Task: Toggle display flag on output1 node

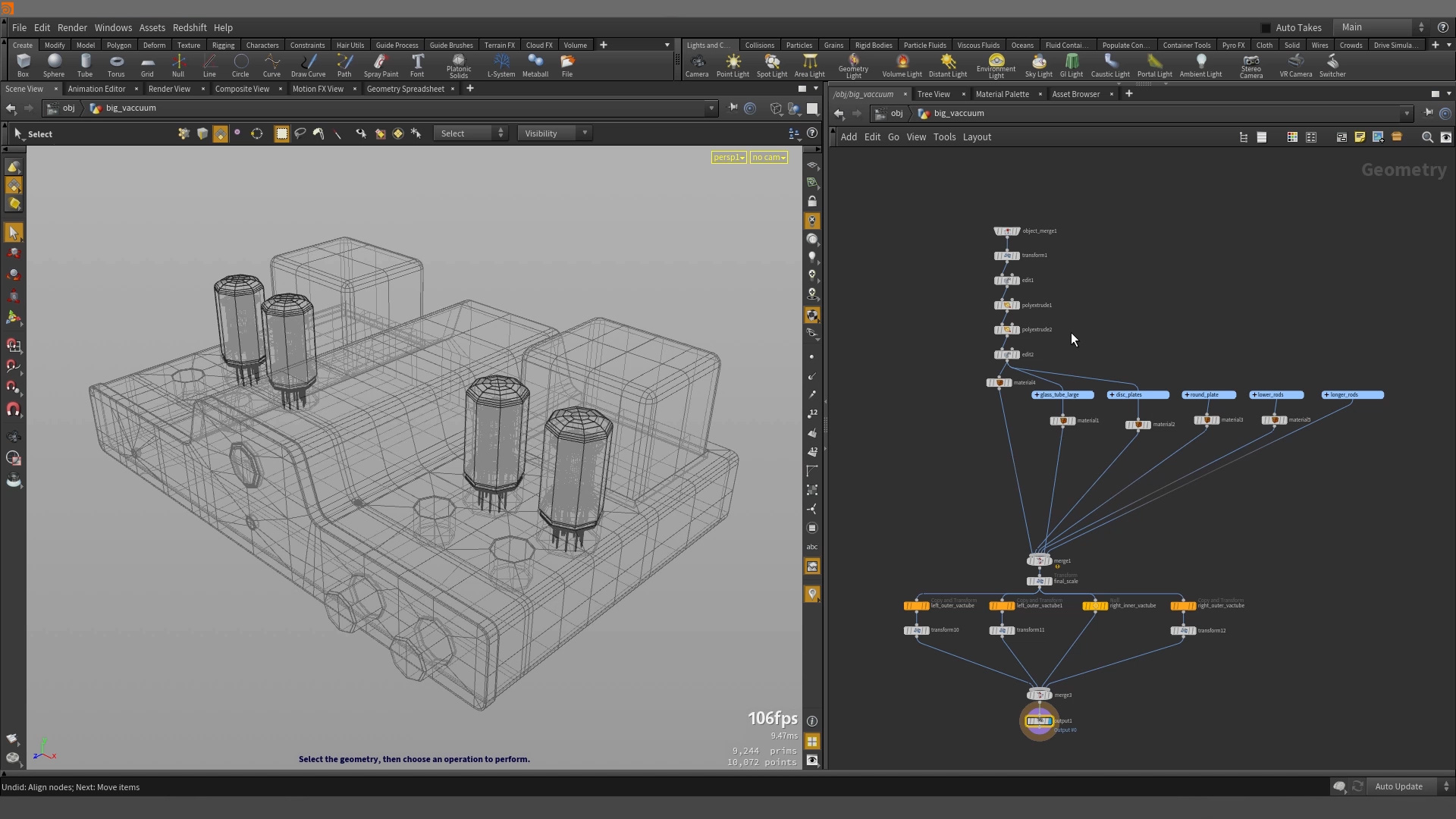Action: click(1050, 721)
